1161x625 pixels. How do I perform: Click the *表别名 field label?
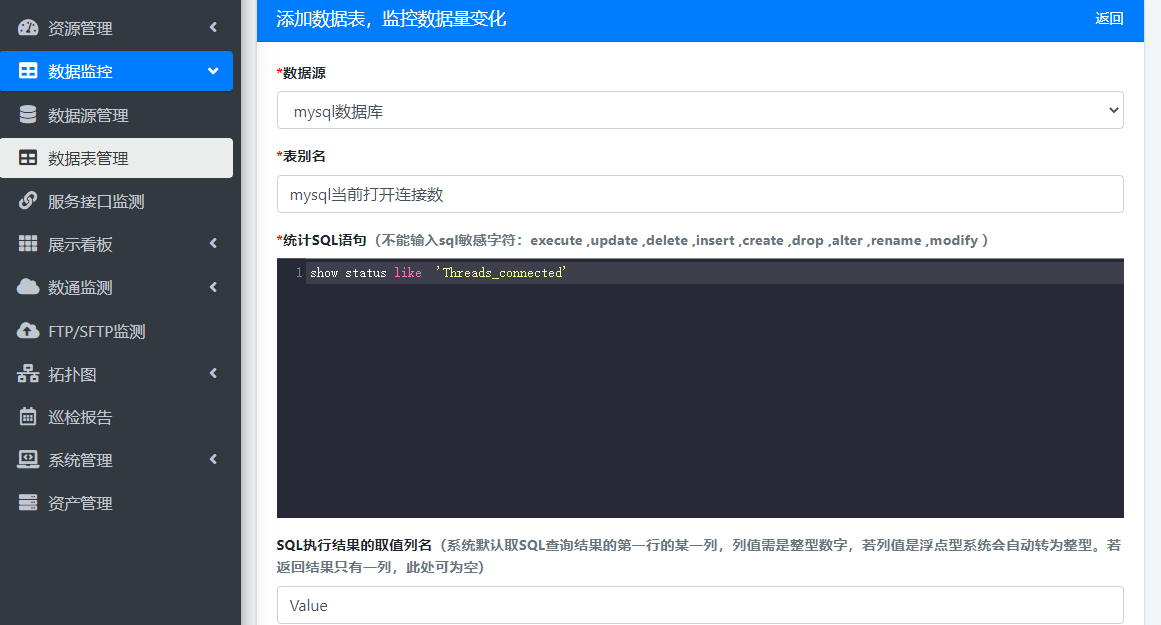(x=301, y=156)
